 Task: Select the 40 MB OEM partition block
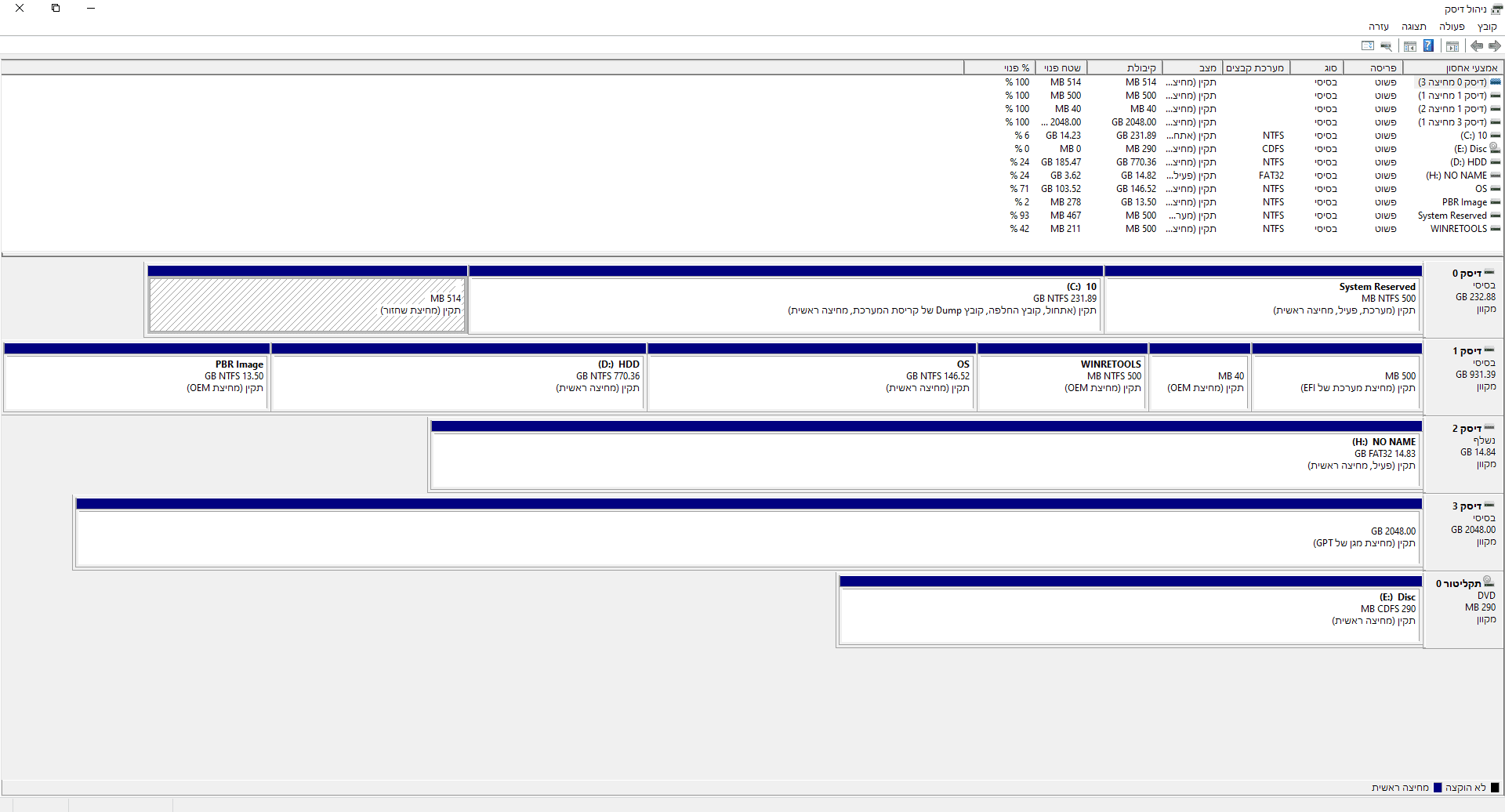point(1199,377)
